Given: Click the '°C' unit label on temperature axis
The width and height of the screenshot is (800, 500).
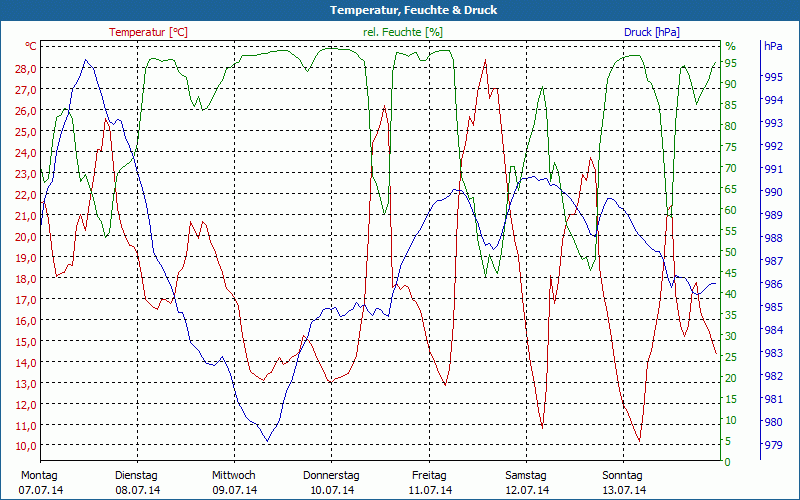Looking at the screenshot, I should [31, 46].
